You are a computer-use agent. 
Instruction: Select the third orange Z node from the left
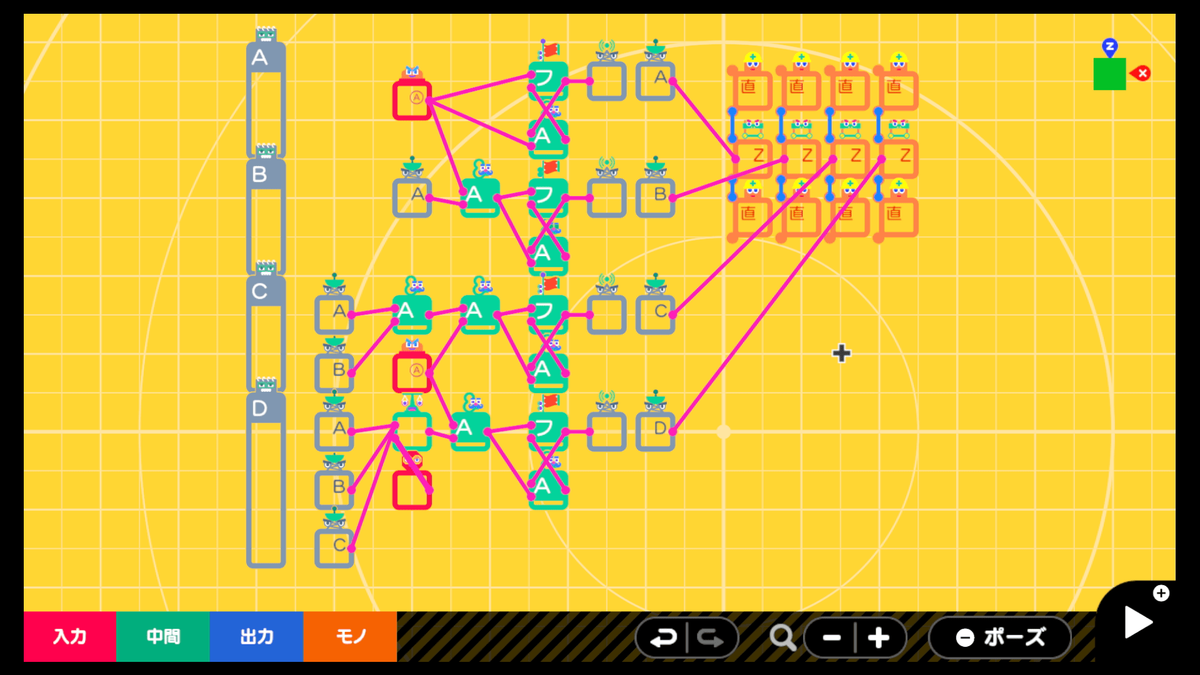click(x=850, y=158)
